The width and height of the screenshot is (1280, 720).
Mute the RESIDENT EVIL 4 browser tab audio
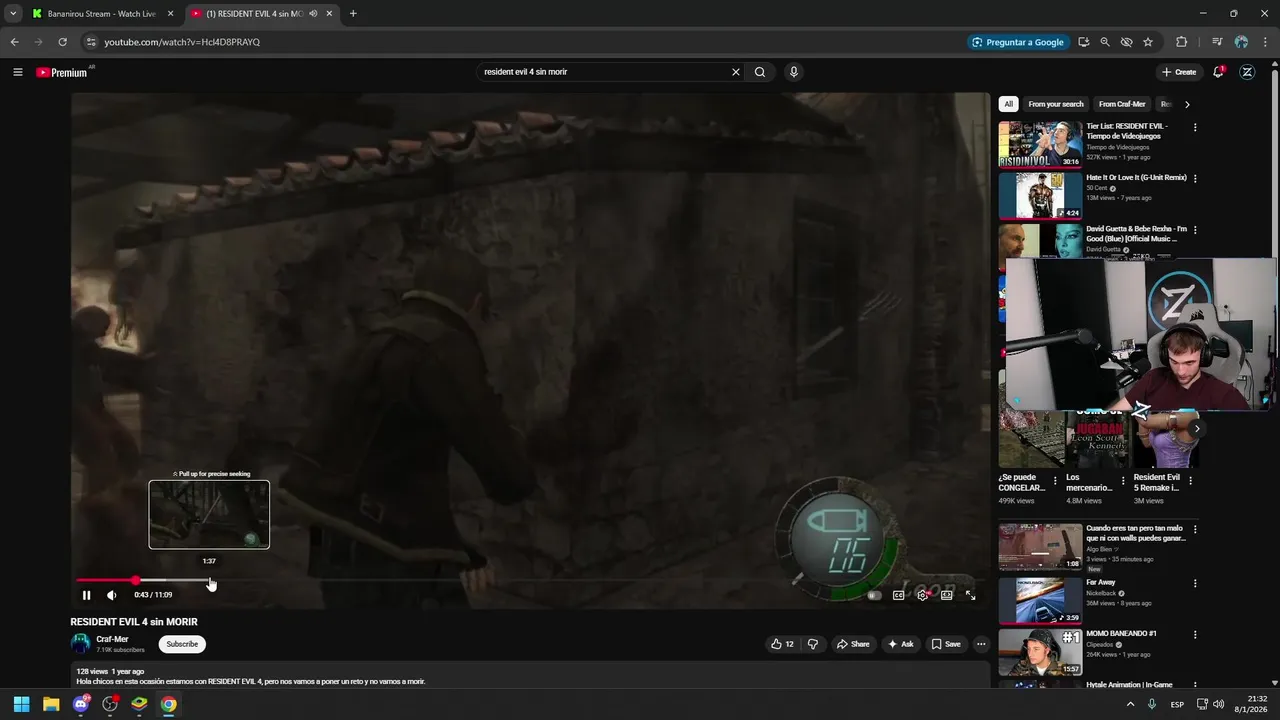click(313, 14)
